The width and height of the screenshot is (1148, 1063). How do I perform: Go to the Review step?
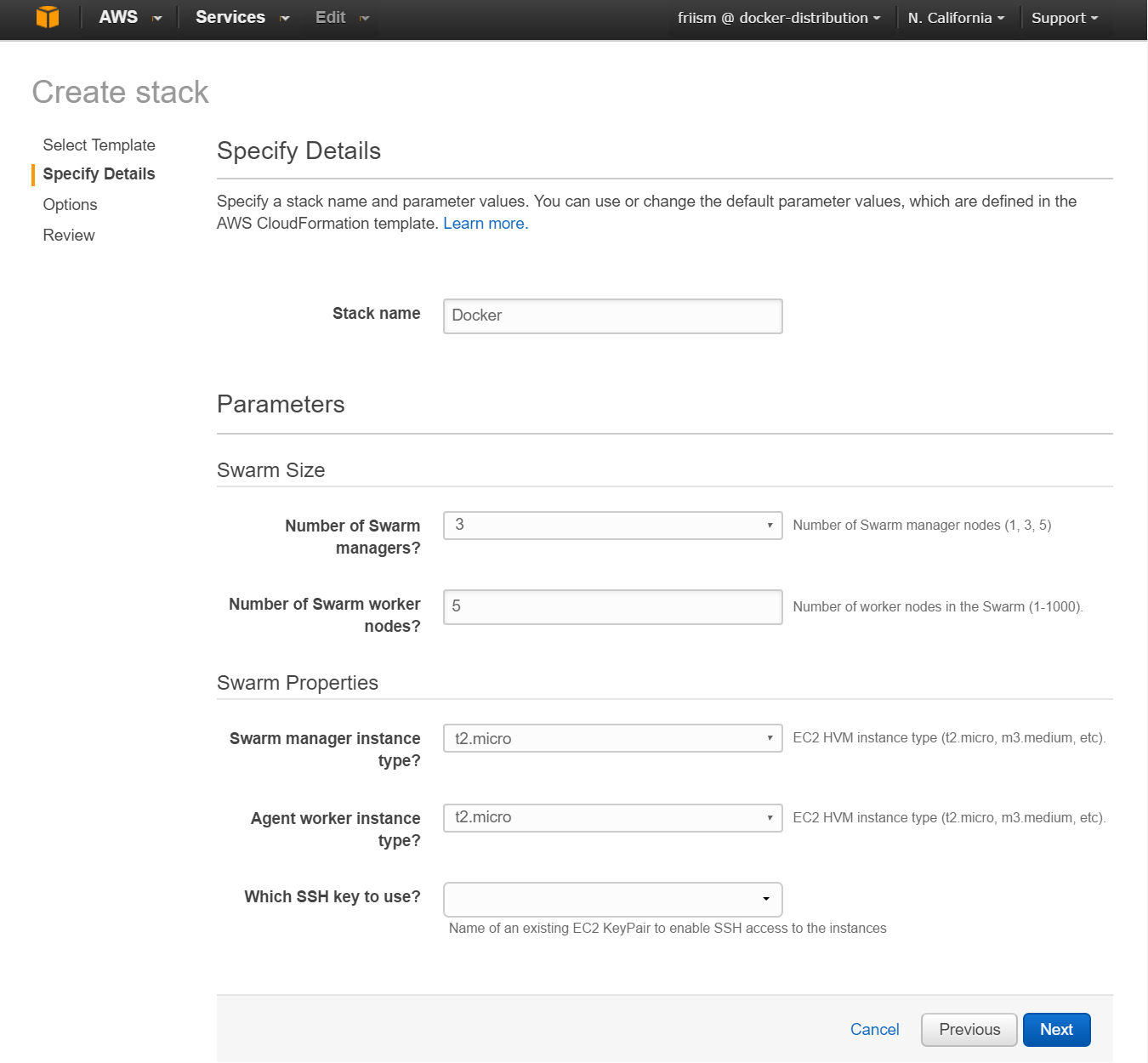[x=69, y=236]
